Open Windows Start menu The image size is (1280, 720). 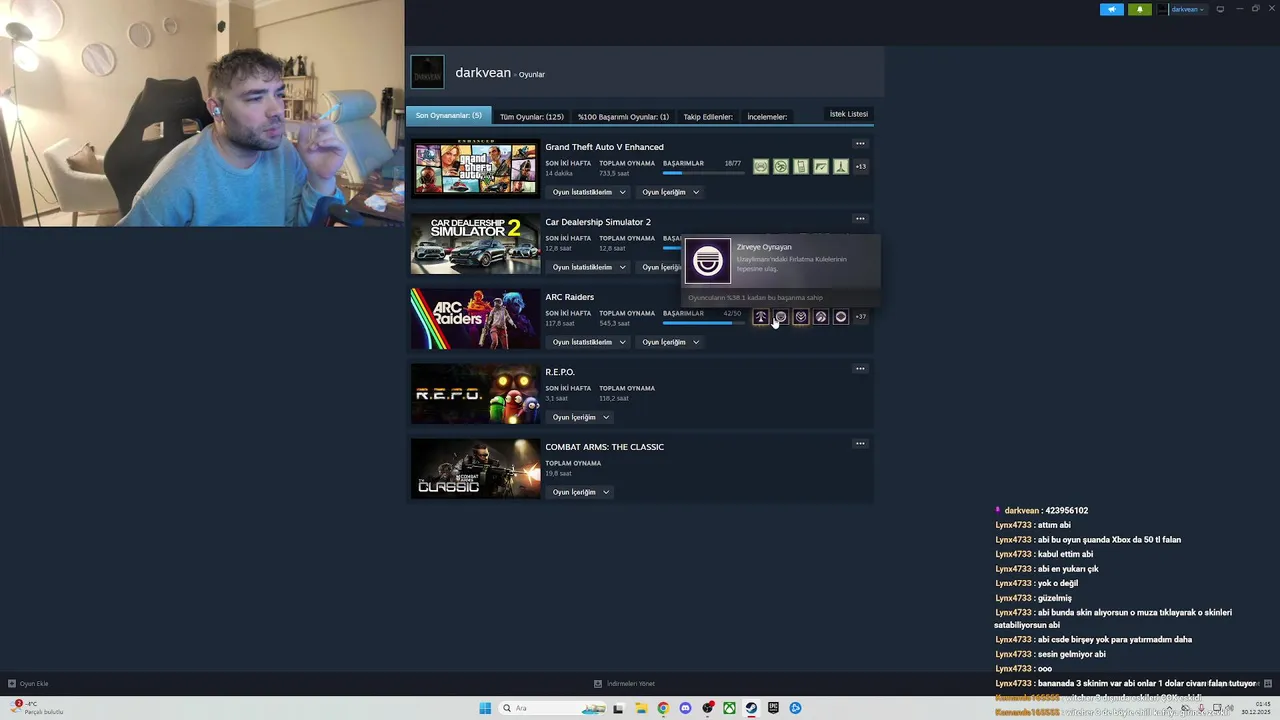coord(485,708)
